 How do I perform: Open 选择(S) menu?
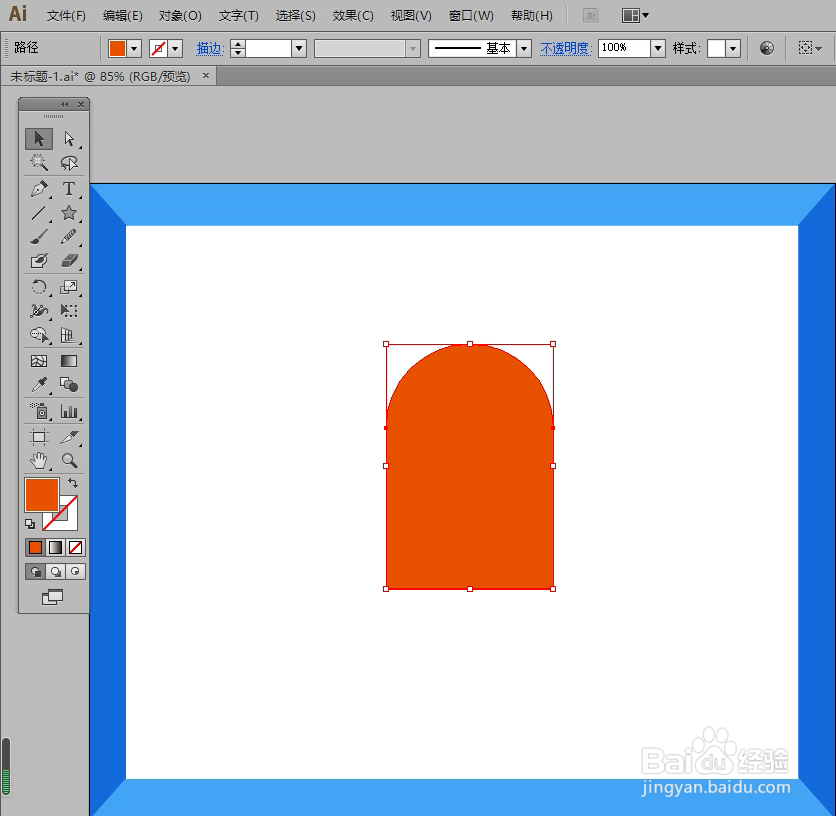pyautogui.click(x=295, y=16)
